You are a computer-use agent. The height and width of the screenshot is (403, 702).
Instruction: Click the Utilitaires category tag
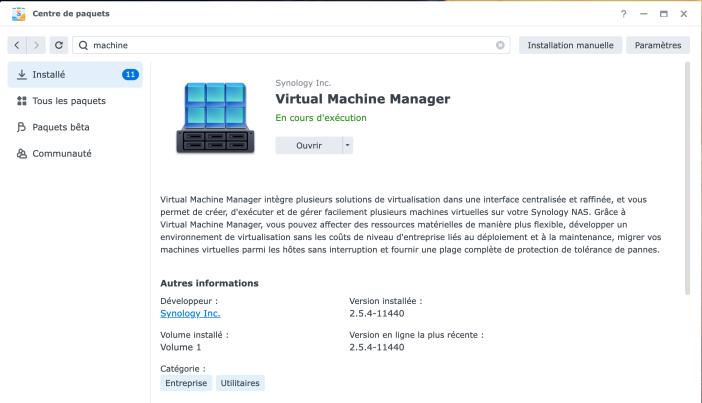240,383
